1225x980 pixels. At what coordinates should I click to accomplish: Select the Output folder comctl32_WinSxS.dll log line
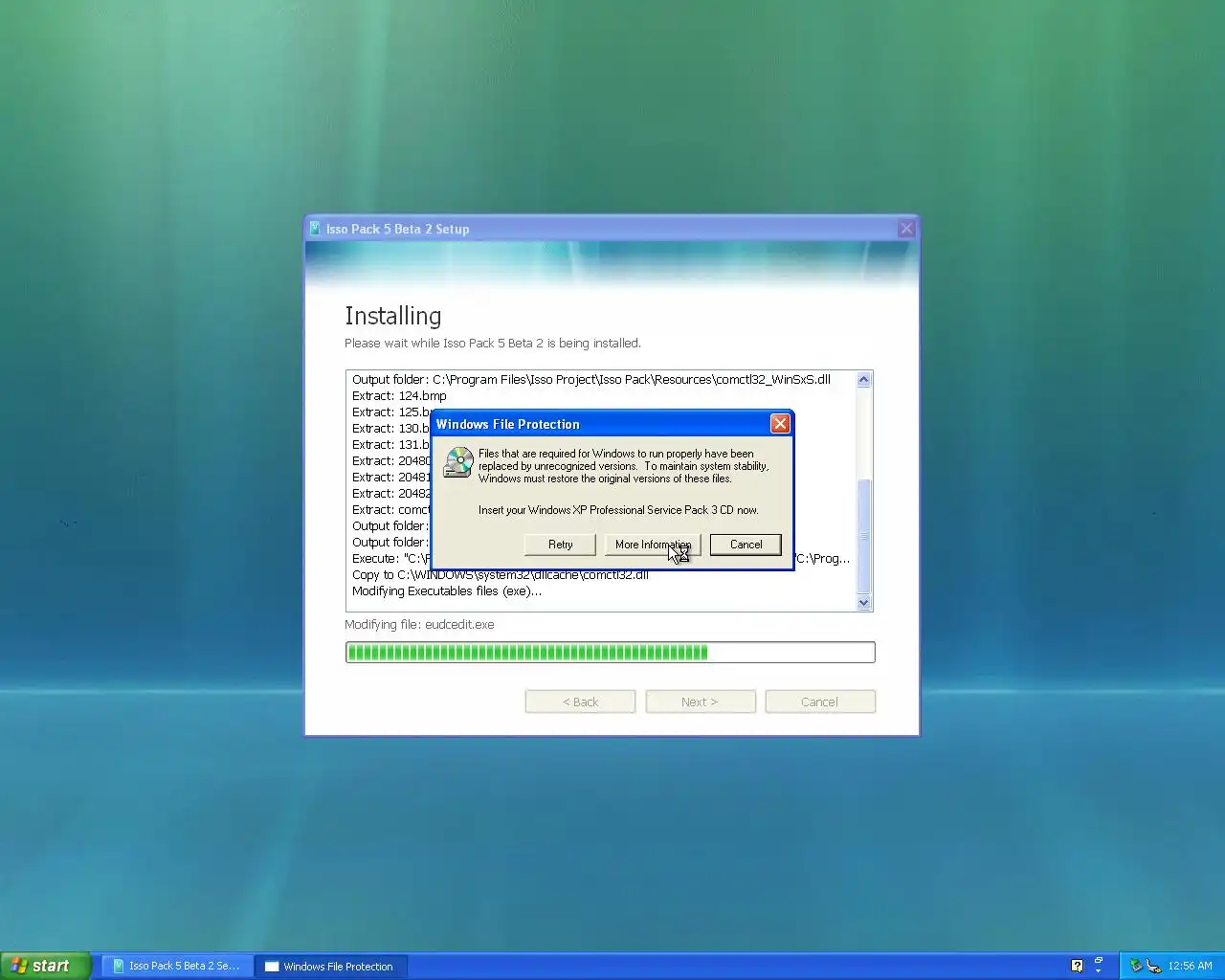[590, 379]
